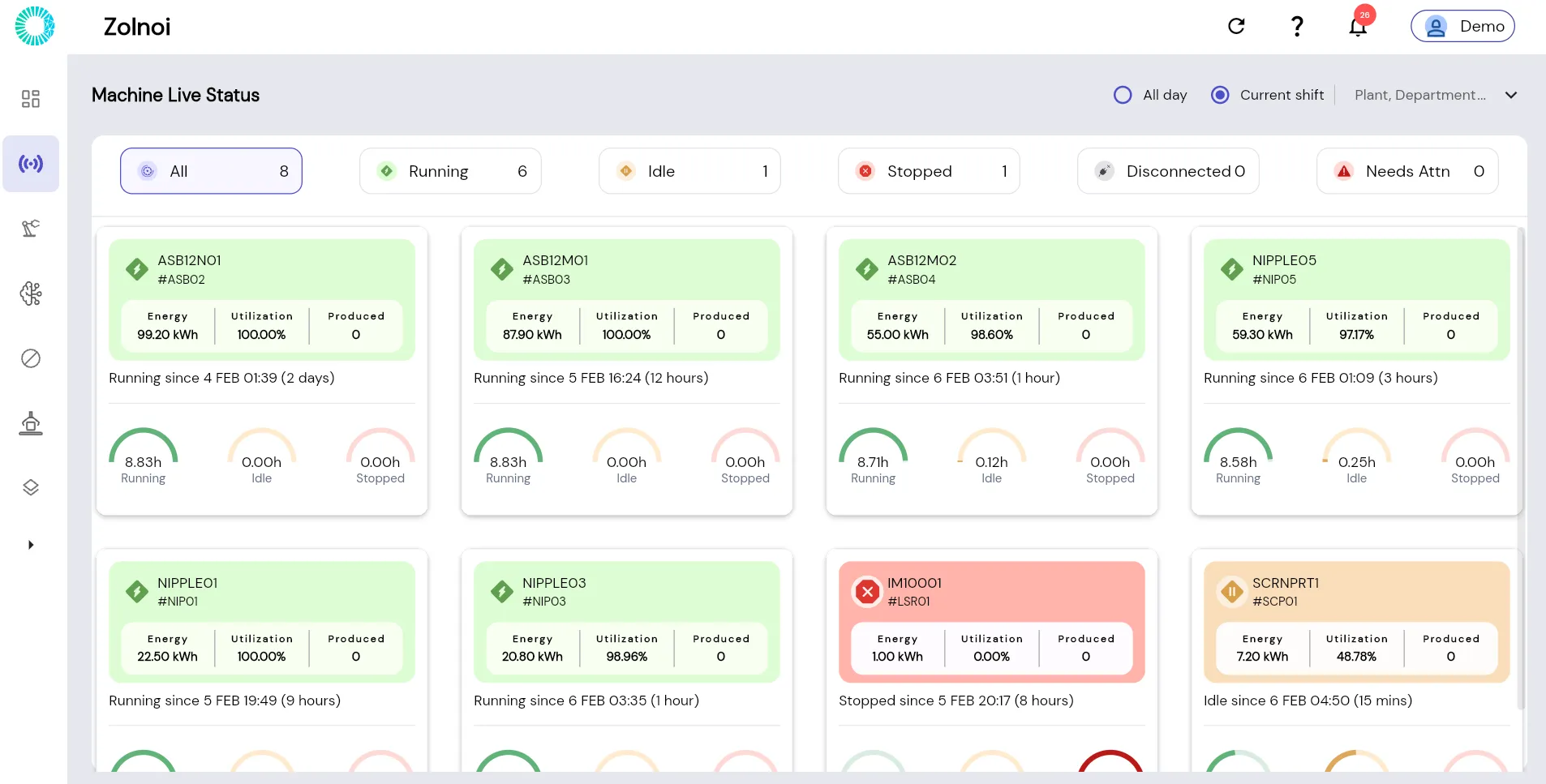Open notifications bell with 26 badge

(x=1359, y=24)
